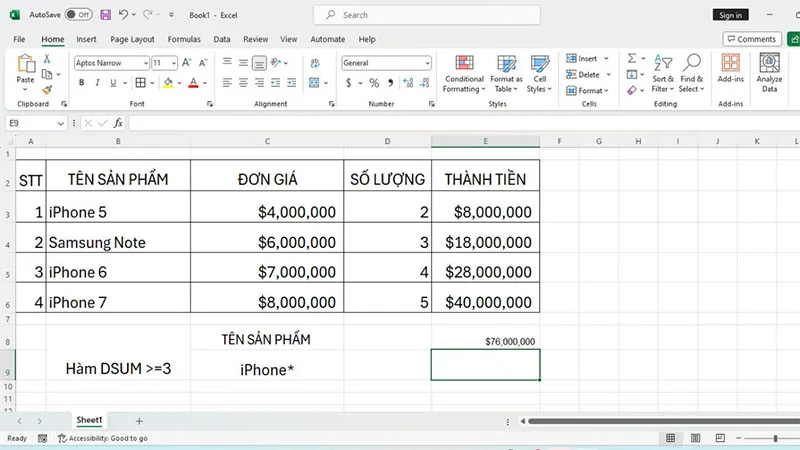Toggle Bold formatting
The height and width of the screenshot is (450, 800).
(x=81, y=83)
